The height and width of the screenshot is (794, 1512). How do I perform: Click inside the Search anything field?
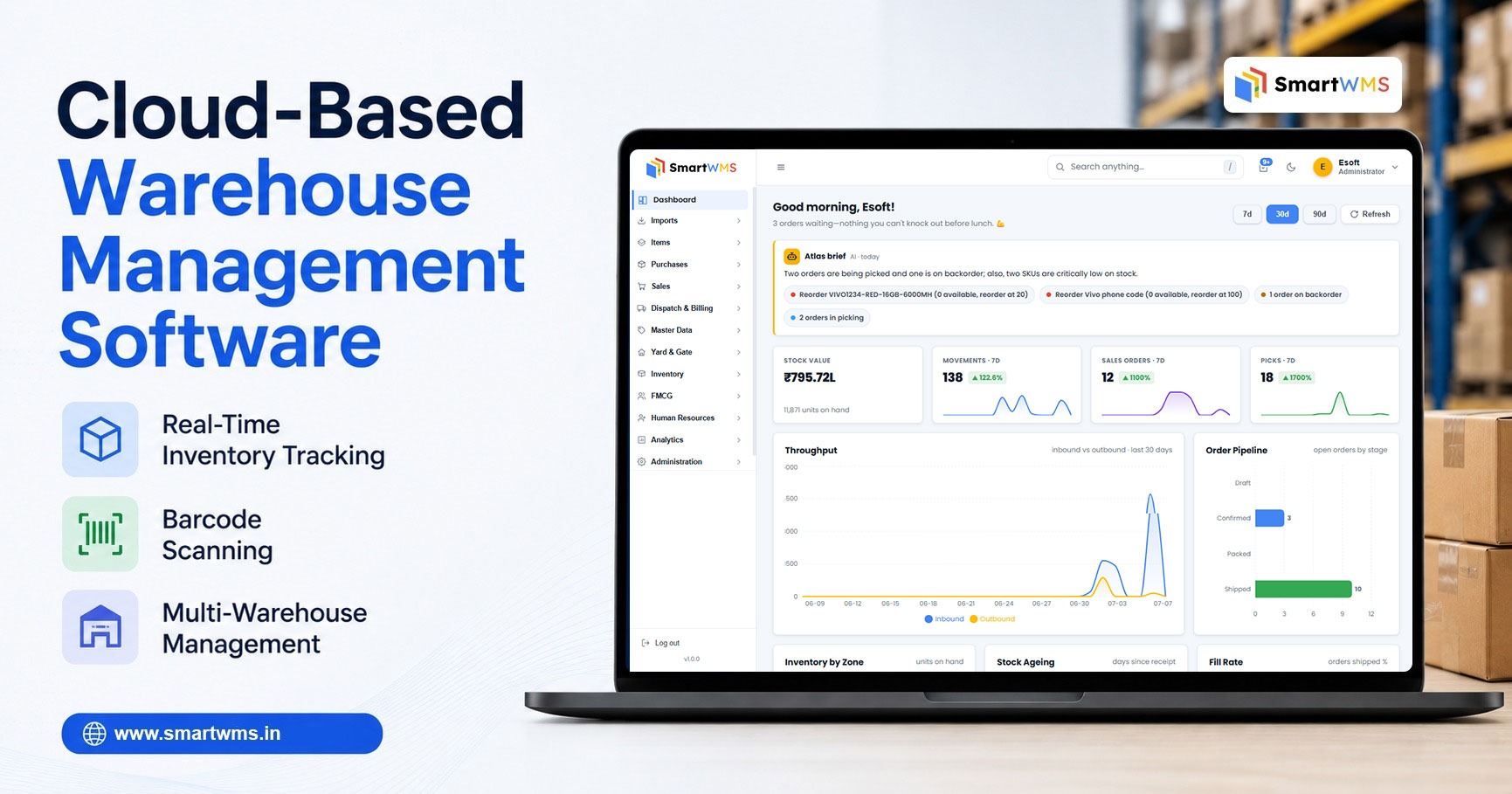coord(1145,167)
